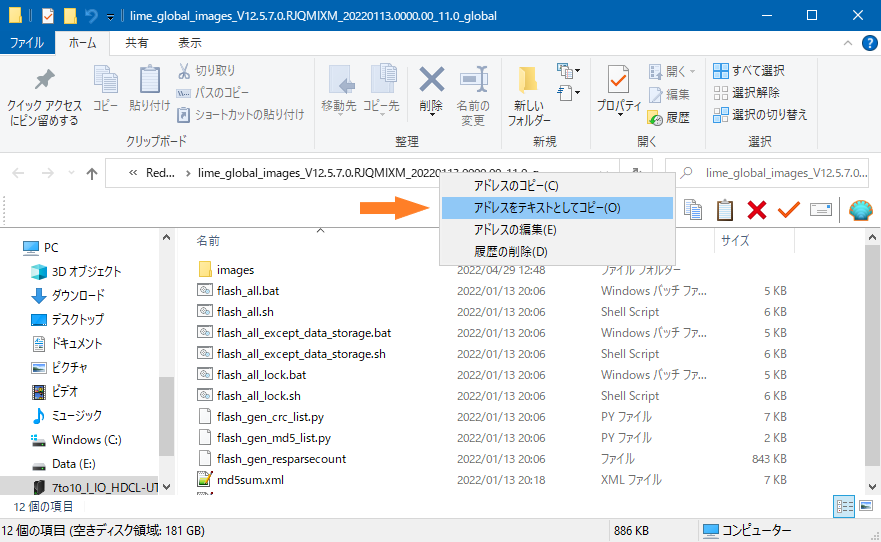The height and width of the screenshot is (542, 881).
Task: Click the search box
Action: coord(767,173)
